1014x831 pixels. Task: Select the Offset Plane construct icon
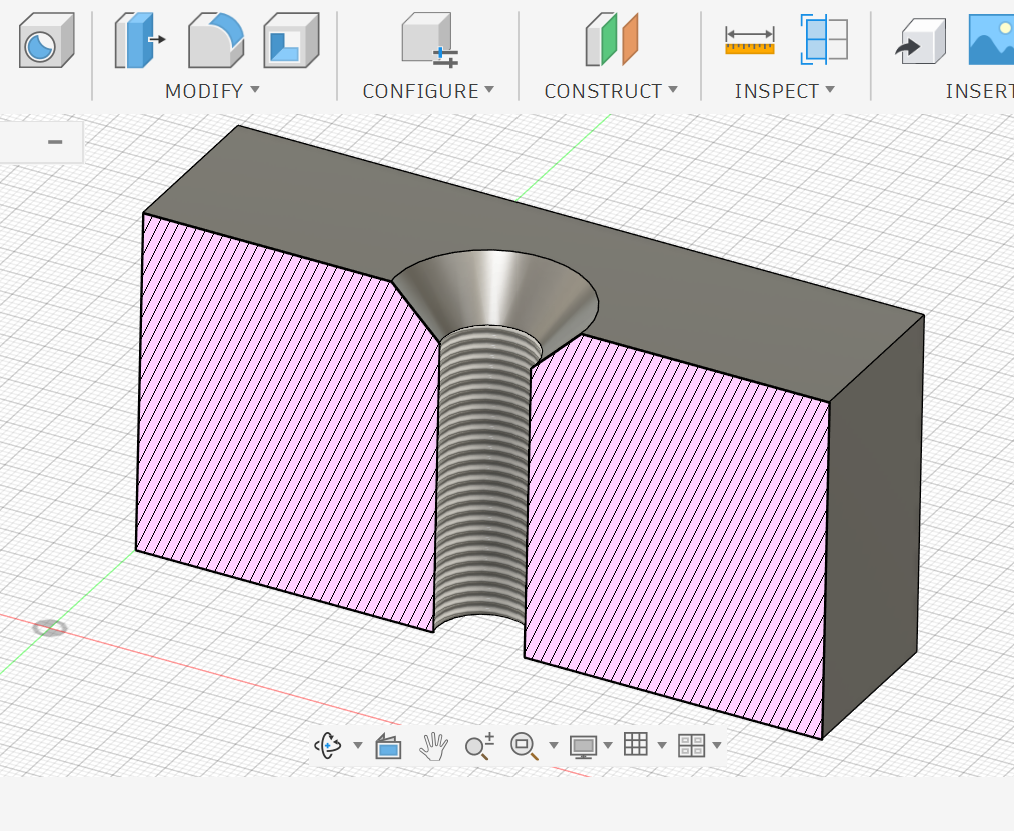pos(612,41)
